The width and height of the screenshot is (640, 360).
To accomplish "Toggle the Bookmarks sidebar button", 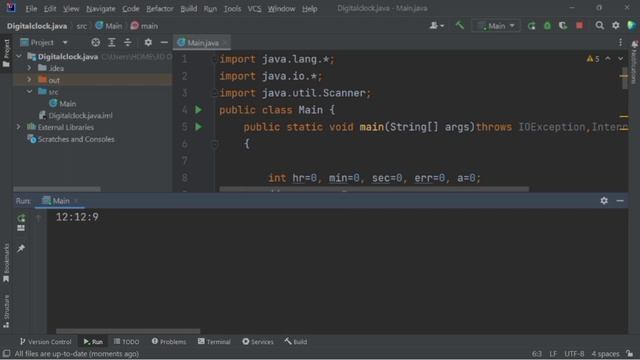I will coord(6,263).
